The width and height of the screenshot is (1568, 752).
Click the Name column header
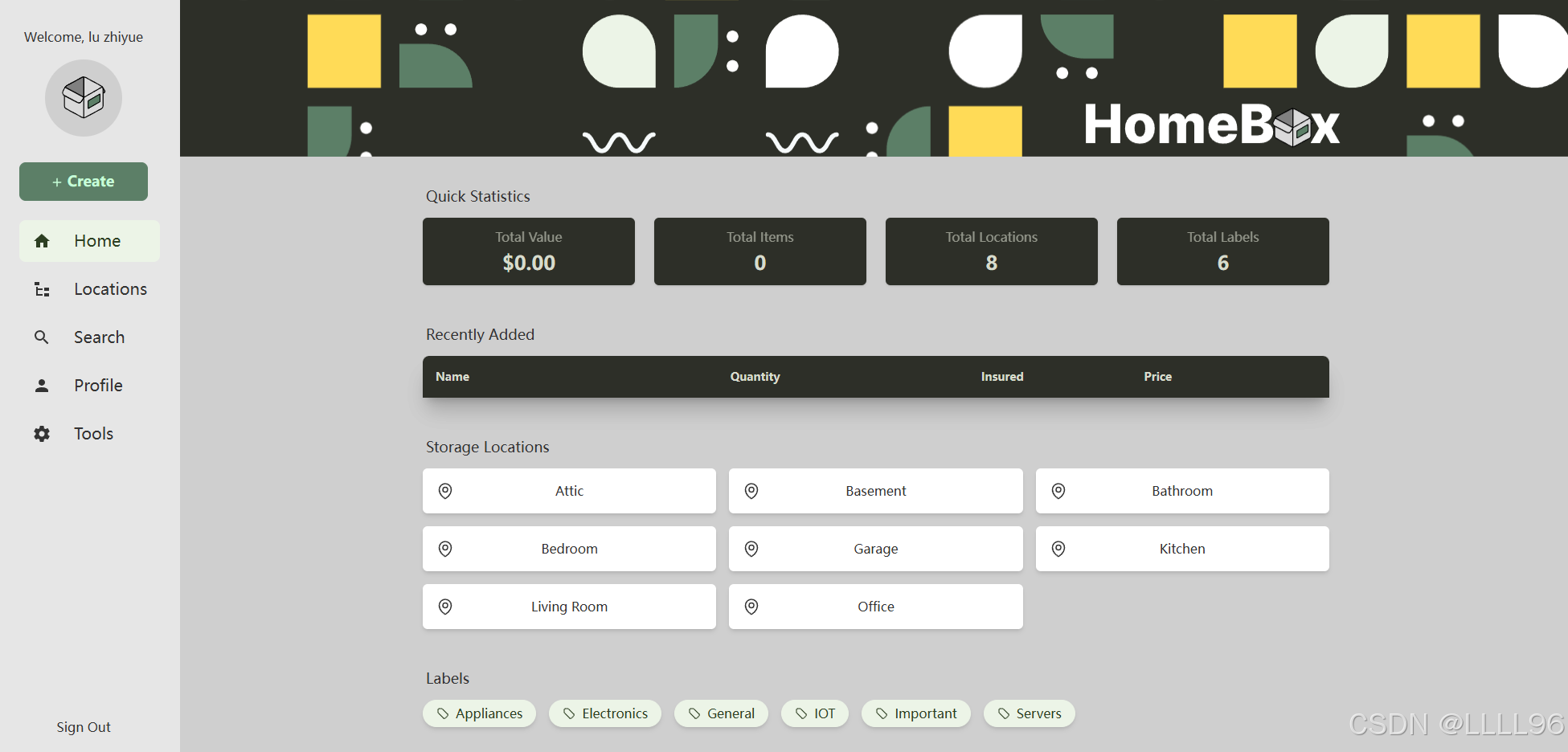452,377
